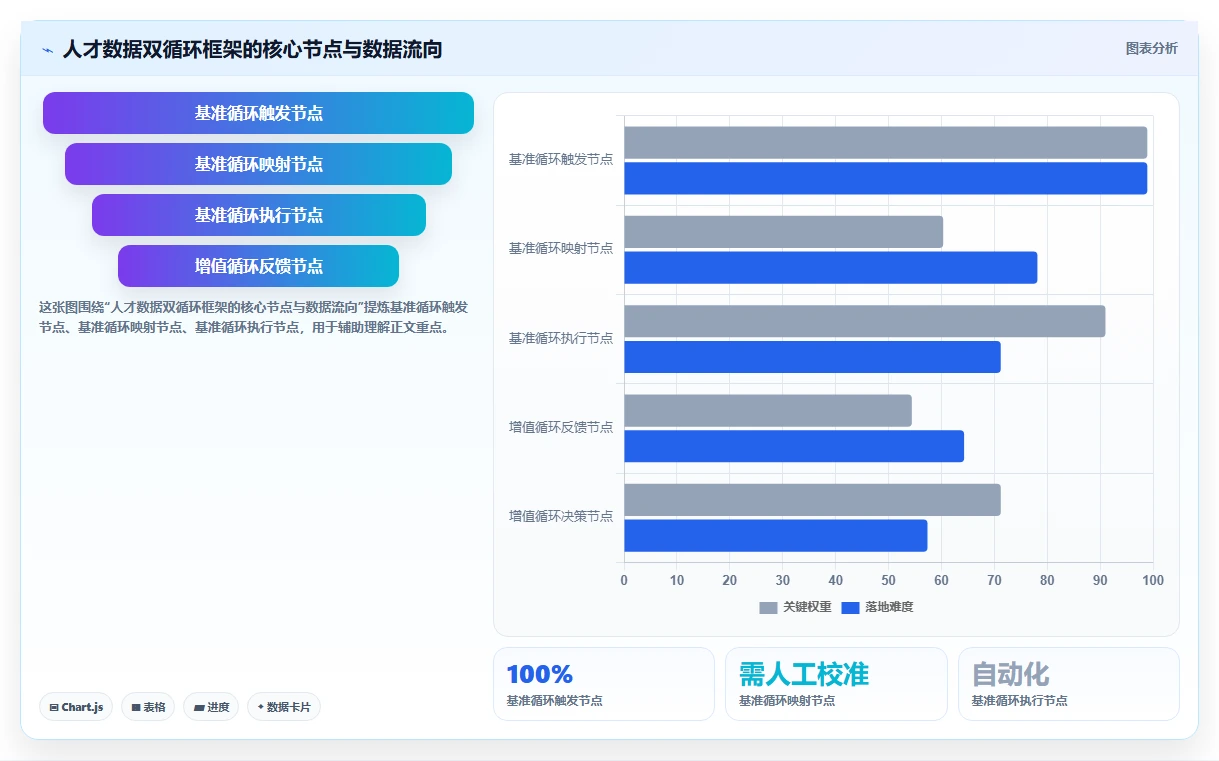Click the 图表分析 label in header
The height and width of the screenshot is (761, 1219).
click(1151, 48)
